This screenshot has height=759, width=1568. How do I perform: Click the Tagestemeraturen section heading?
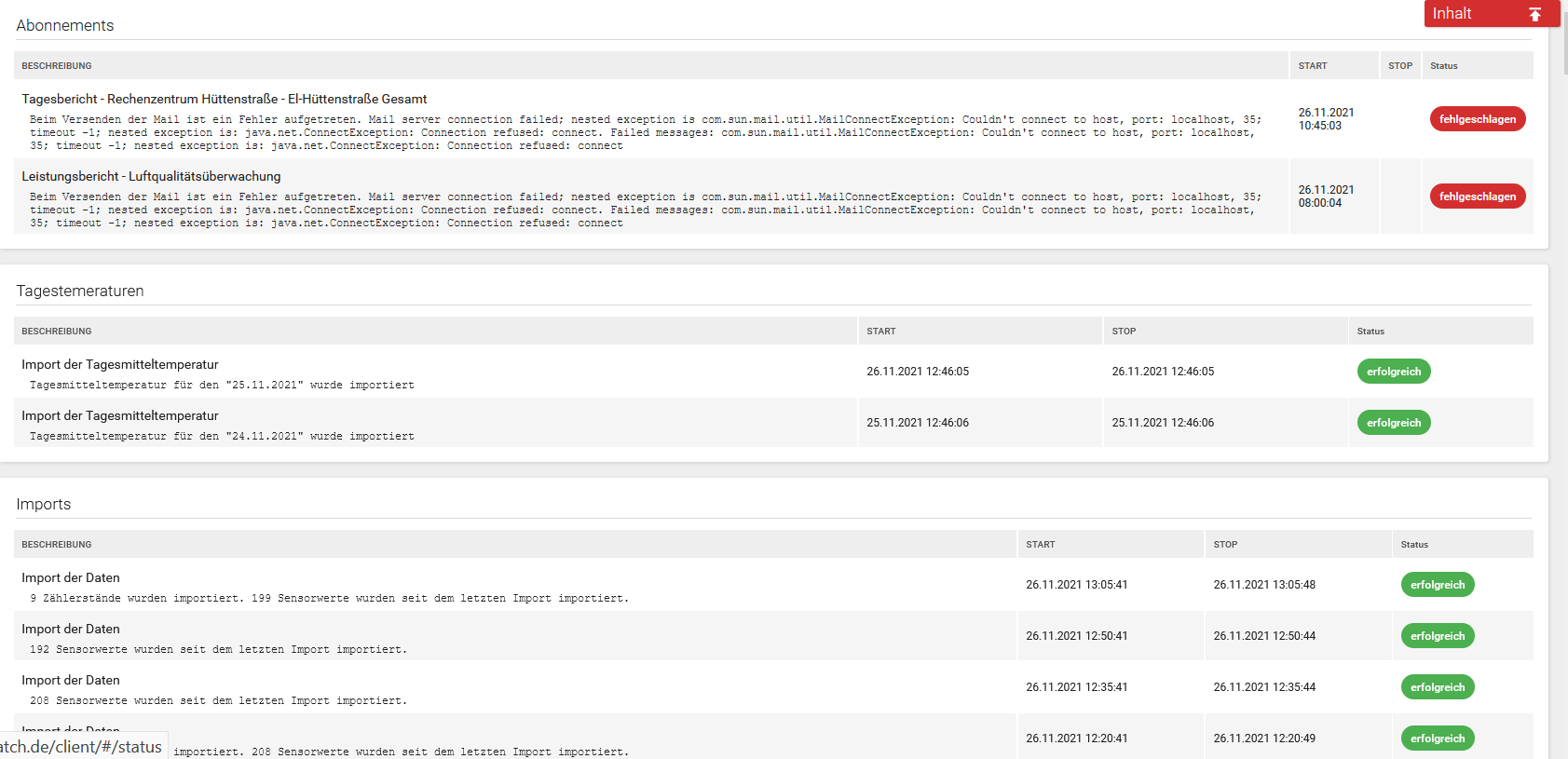click(80, 291)
